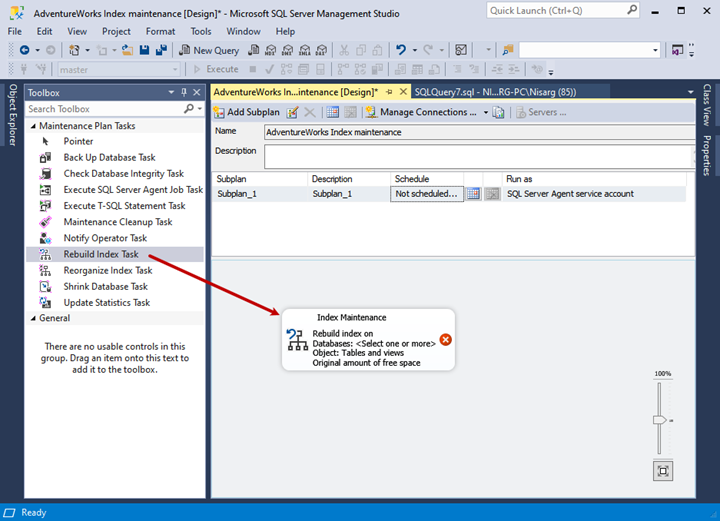Screen dimensions: 720x521
Task: Click the Quick Launch search magnifier icon
Action: (632, 10)
